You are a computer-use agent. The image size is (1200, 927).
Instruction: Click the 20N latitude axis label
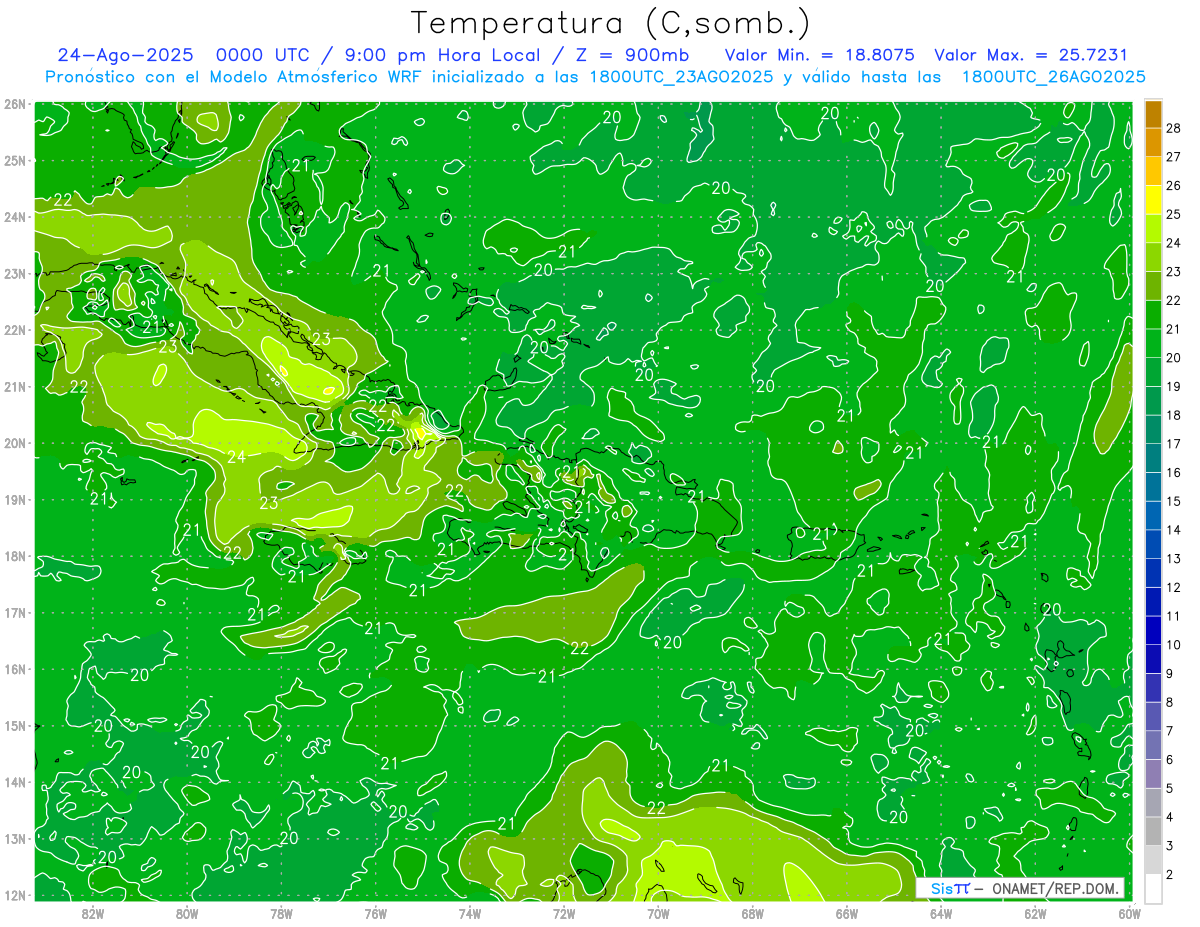(14, 443)
